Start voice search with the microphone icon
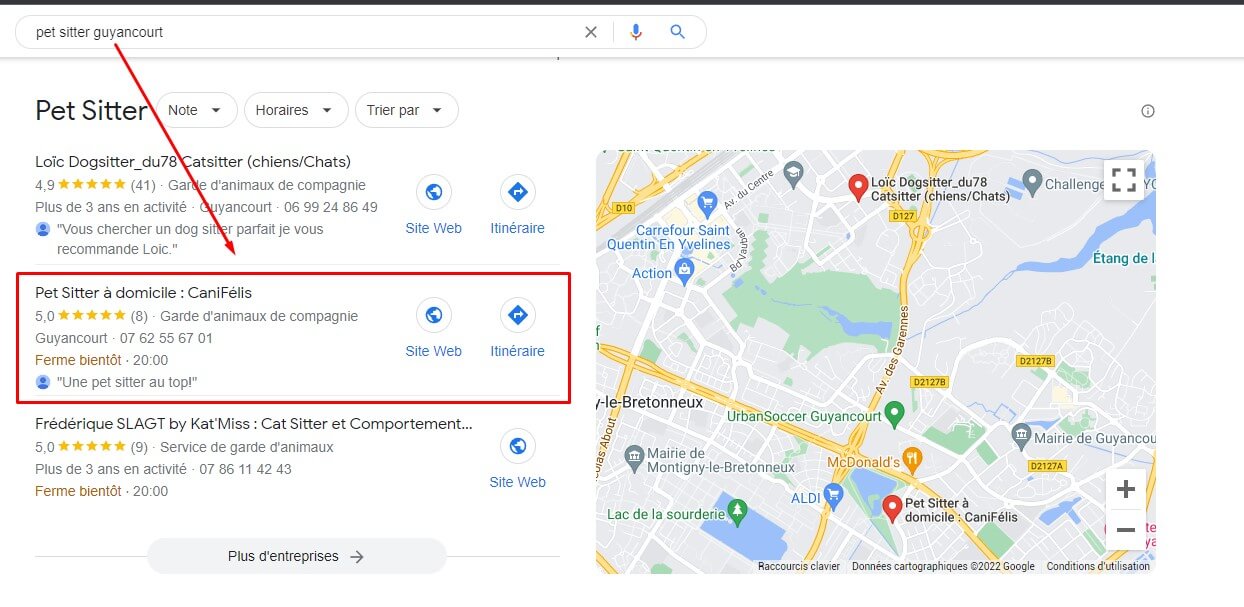The image size is (1244, 607). (636, 32)
